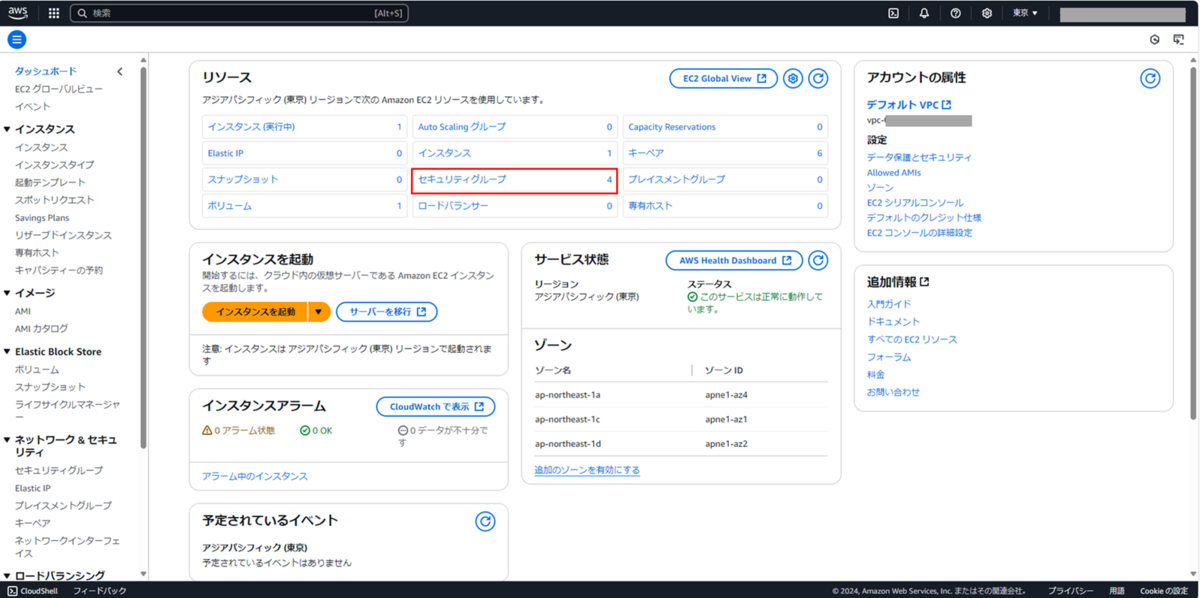The height and width of the screenshot is (598, 1200).
Task: Click the サーバーを移行 button
Action: coord(387,312)
